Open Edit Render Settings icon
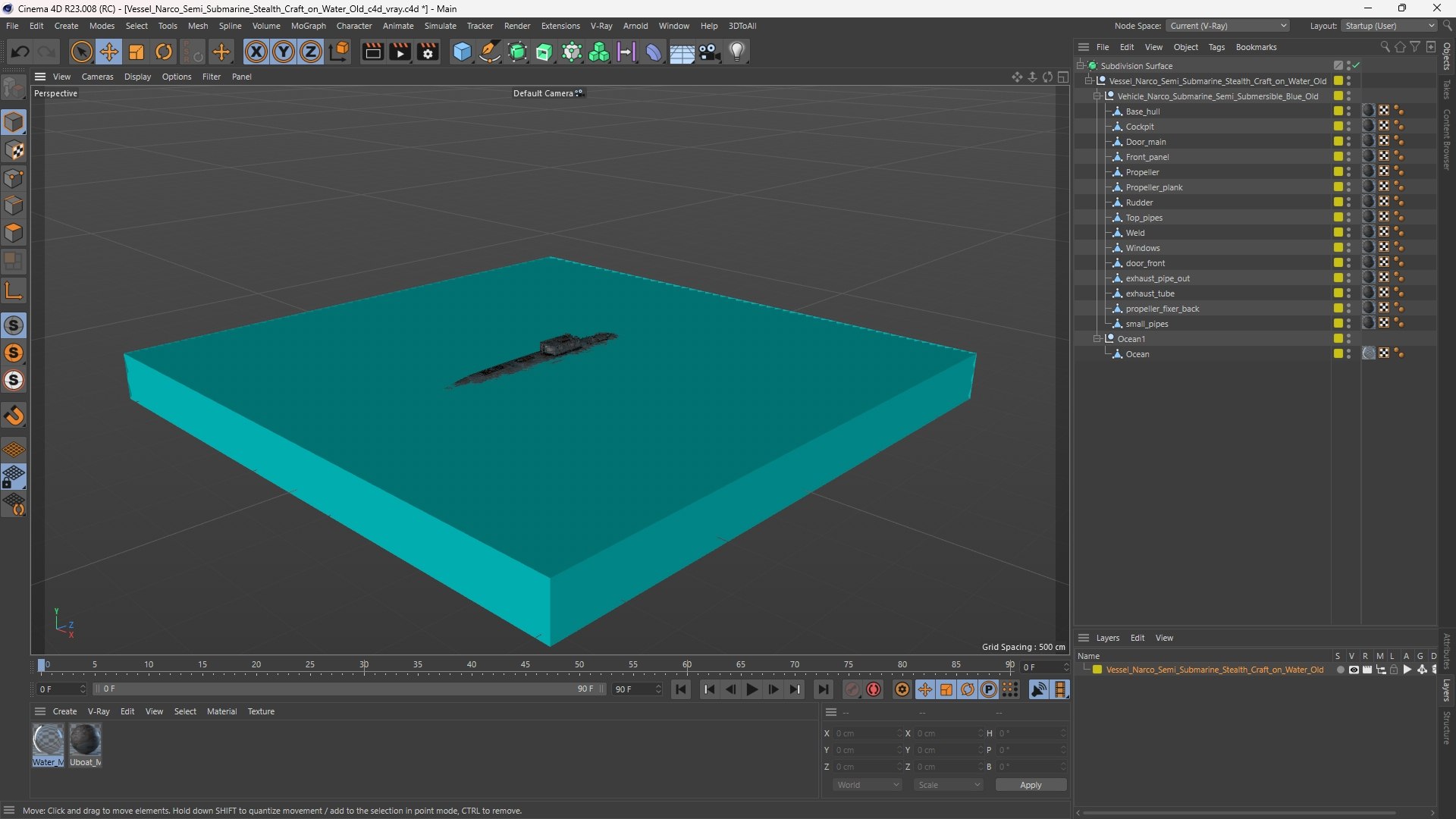This screenshot has height=819, width=1456. [428, 52]
